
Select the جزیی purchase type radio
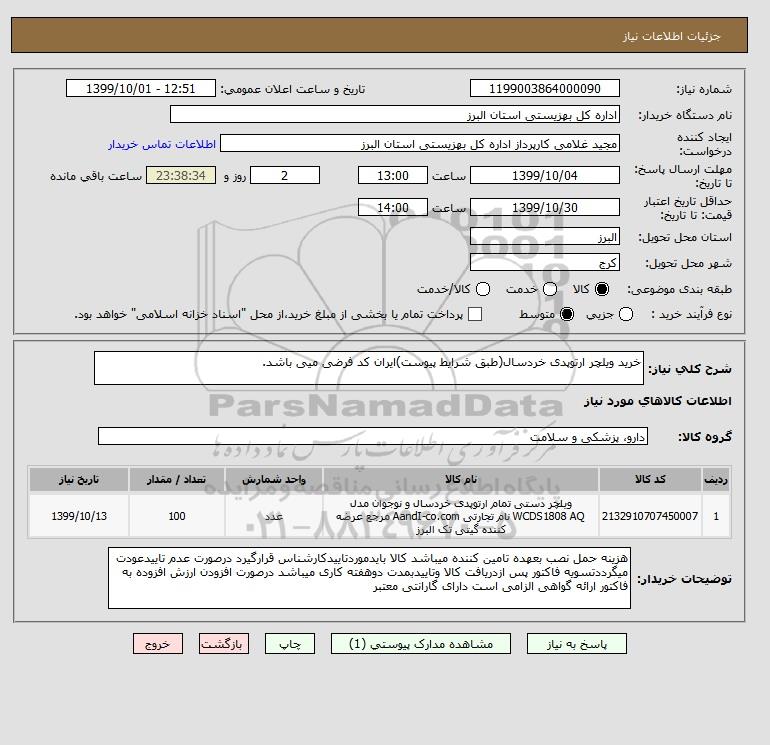click(x=626, y=314)
